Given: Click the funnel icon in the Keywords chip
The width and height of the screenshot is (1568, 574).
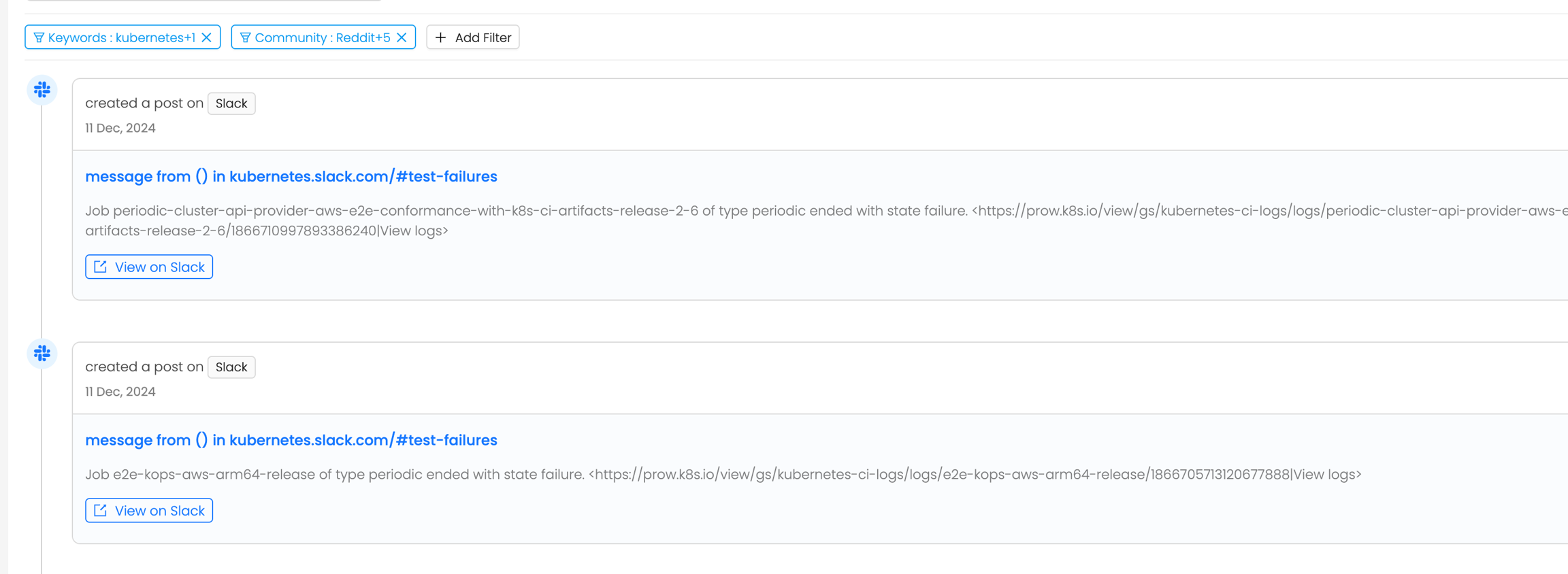Looking at the screenshot, I should pyautogui.click(x=39, y=37).
